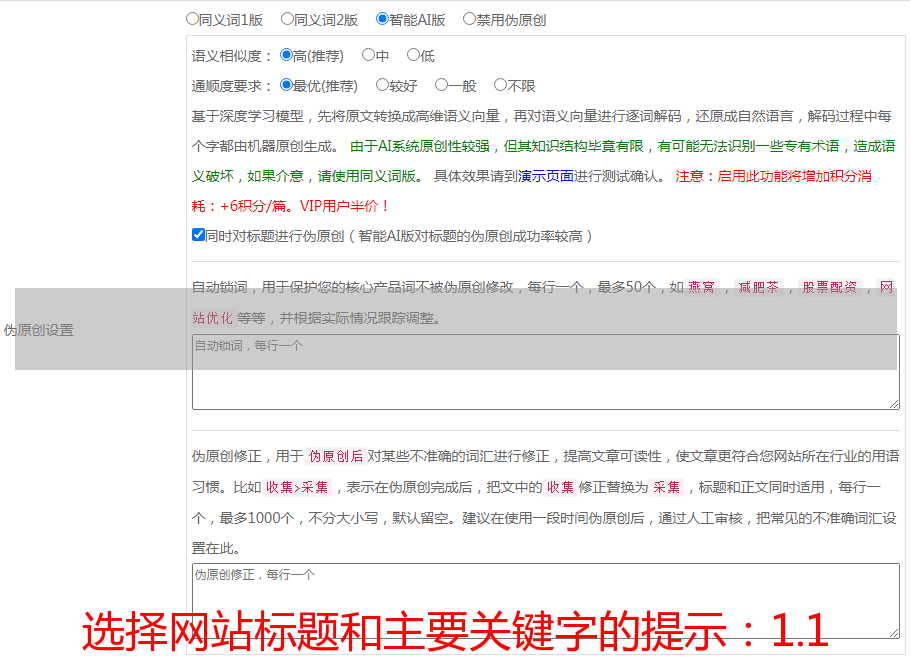Click the 收集>采集 example code
Viewport: 911px width, 658px height.
[297, 487]
